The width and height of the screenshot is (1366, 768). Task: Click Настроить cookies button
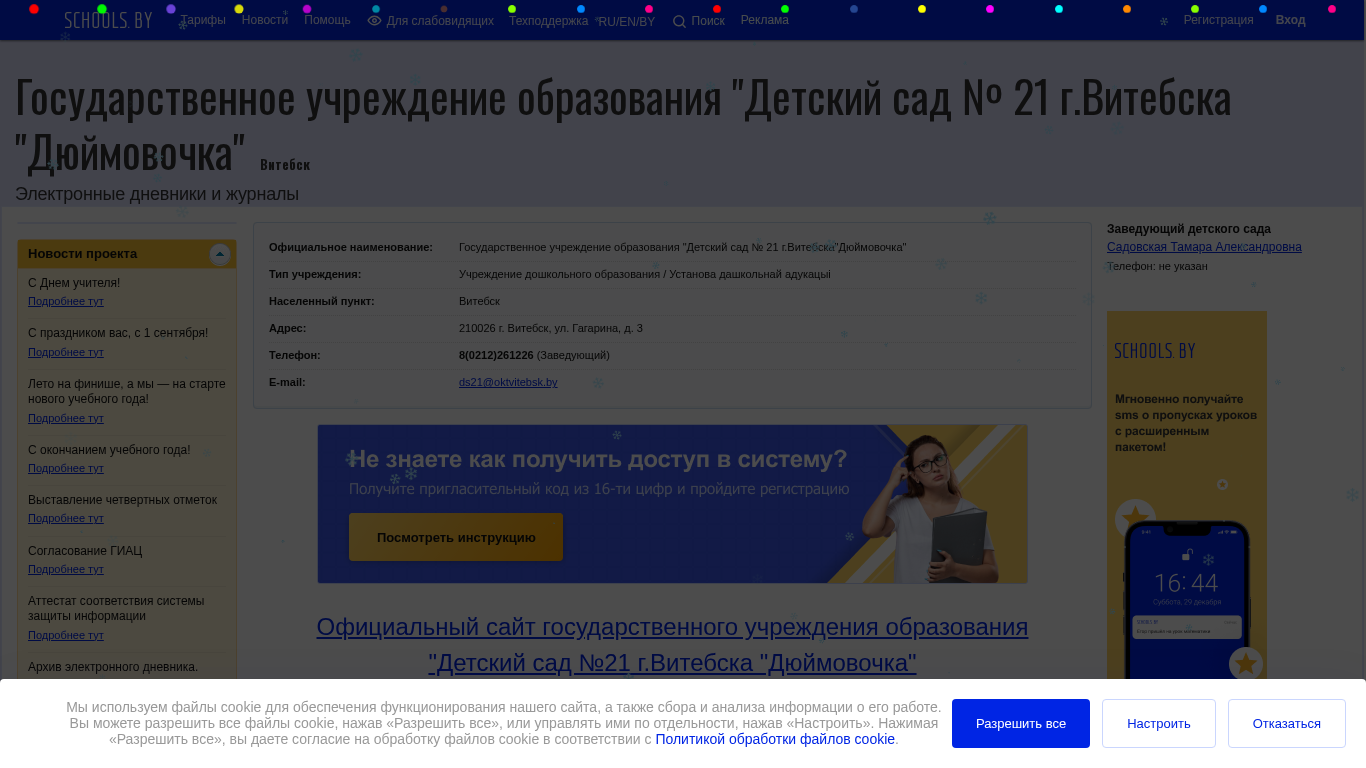[x=1159, y=723]
